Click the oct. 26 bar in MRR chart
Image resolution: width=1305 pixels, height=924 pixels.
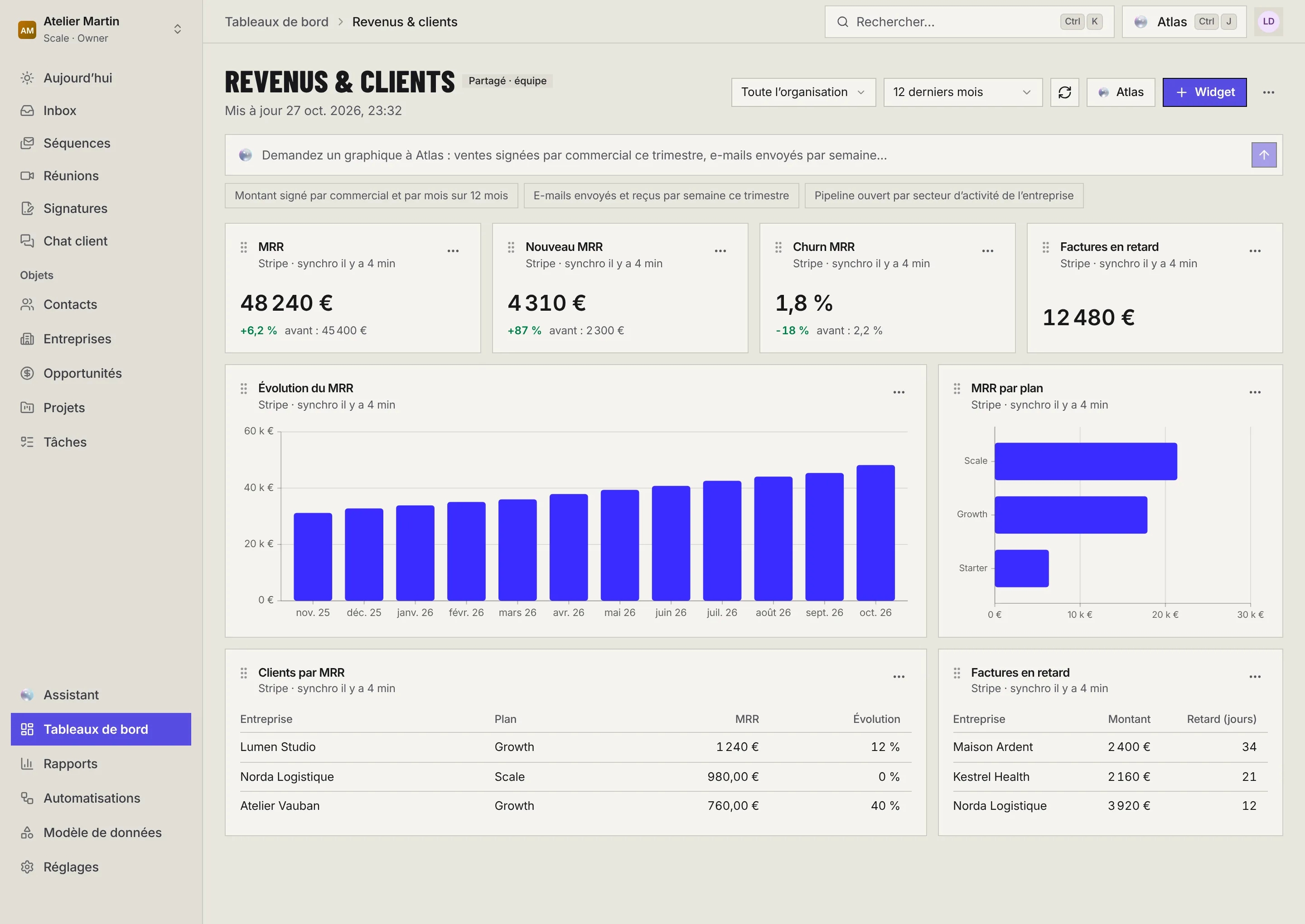[x=875, y=533]
